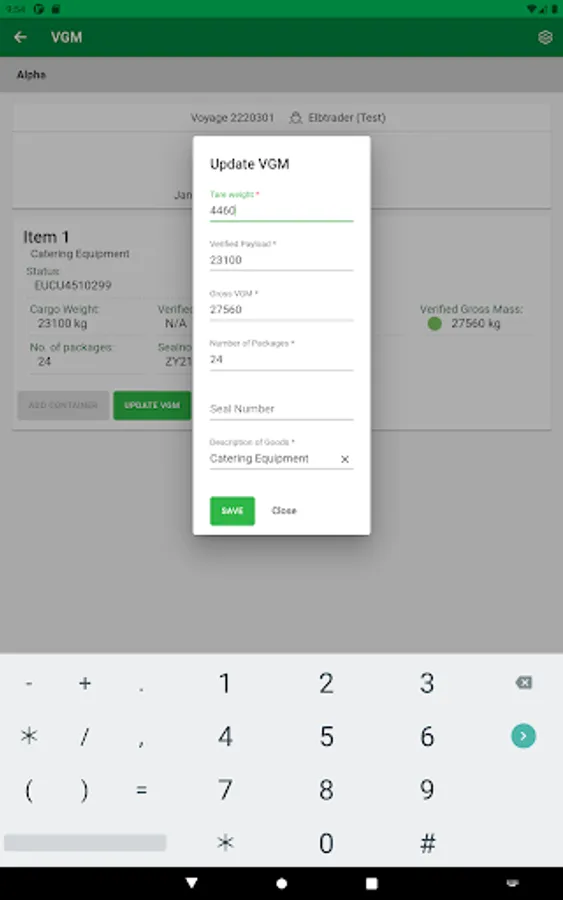Viewport: 563px width, 900px height.
Task: Clear Description of Goods with X icon
Action: point(344,459)
